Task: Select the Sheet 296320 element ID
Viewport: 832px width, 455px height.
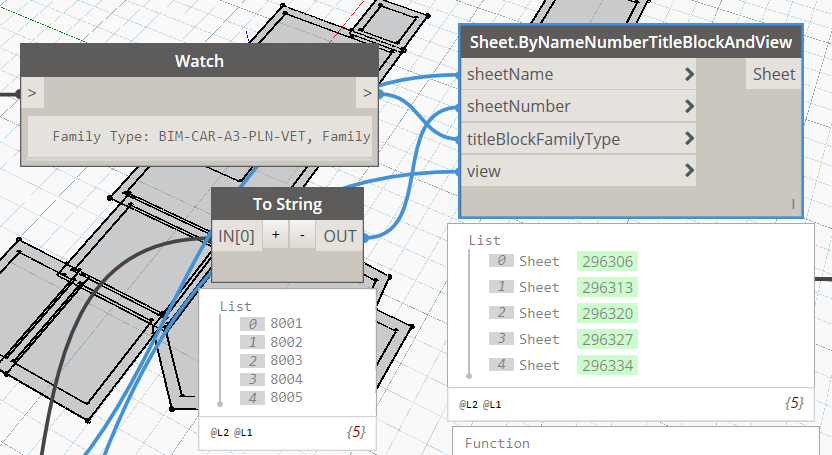Action: [606, 313]
